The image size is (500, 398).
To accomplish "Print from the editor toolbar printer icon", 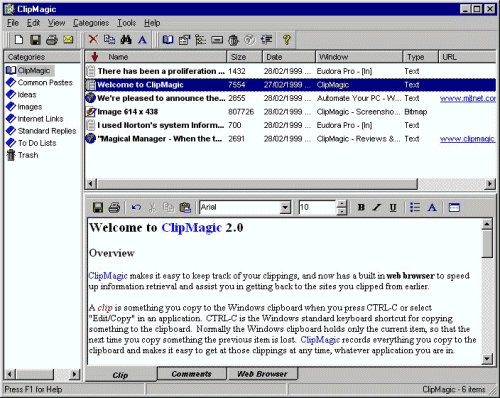I will (114, 208).
